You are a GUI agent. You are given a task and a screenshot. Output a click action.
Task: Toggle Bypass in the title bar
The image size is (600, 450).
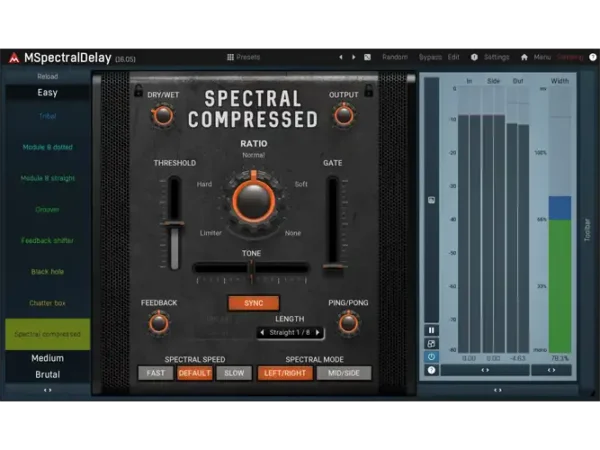tap(430, 57)
